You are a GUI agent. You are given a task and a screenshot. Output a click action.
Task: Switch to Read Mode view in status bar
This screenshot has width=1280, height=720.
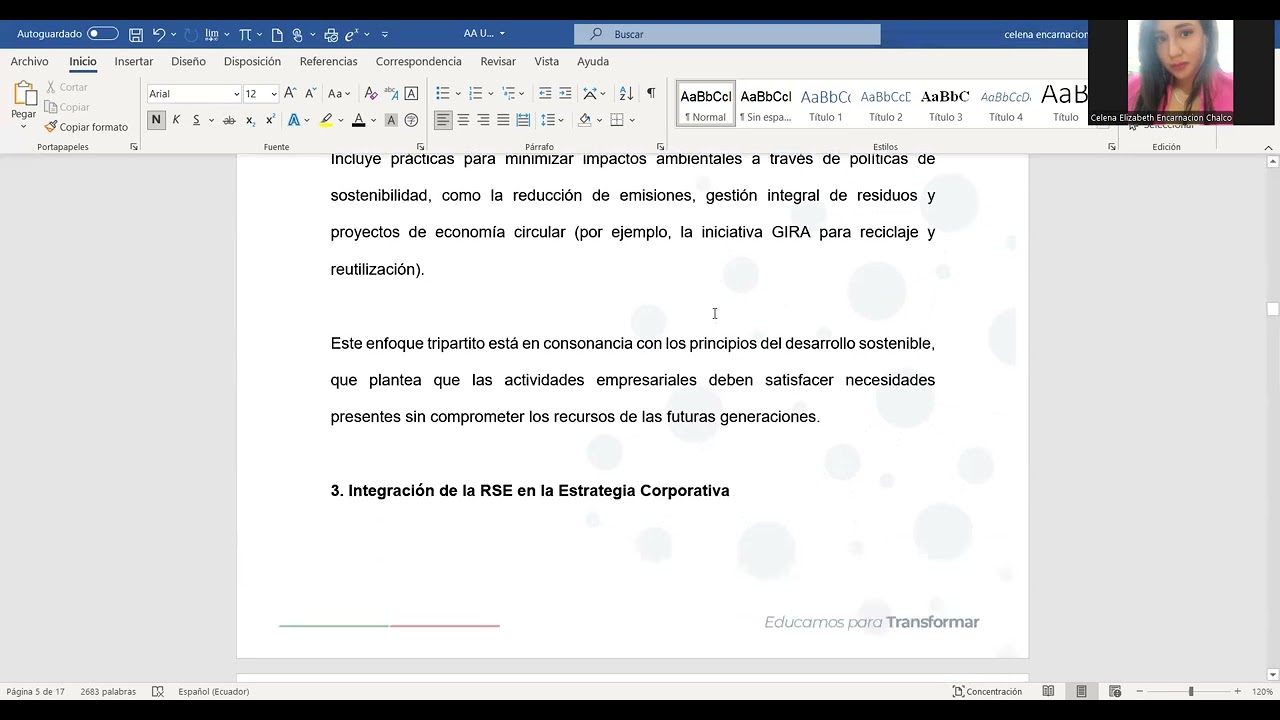pyautogui.click(x=1048, y=691)
